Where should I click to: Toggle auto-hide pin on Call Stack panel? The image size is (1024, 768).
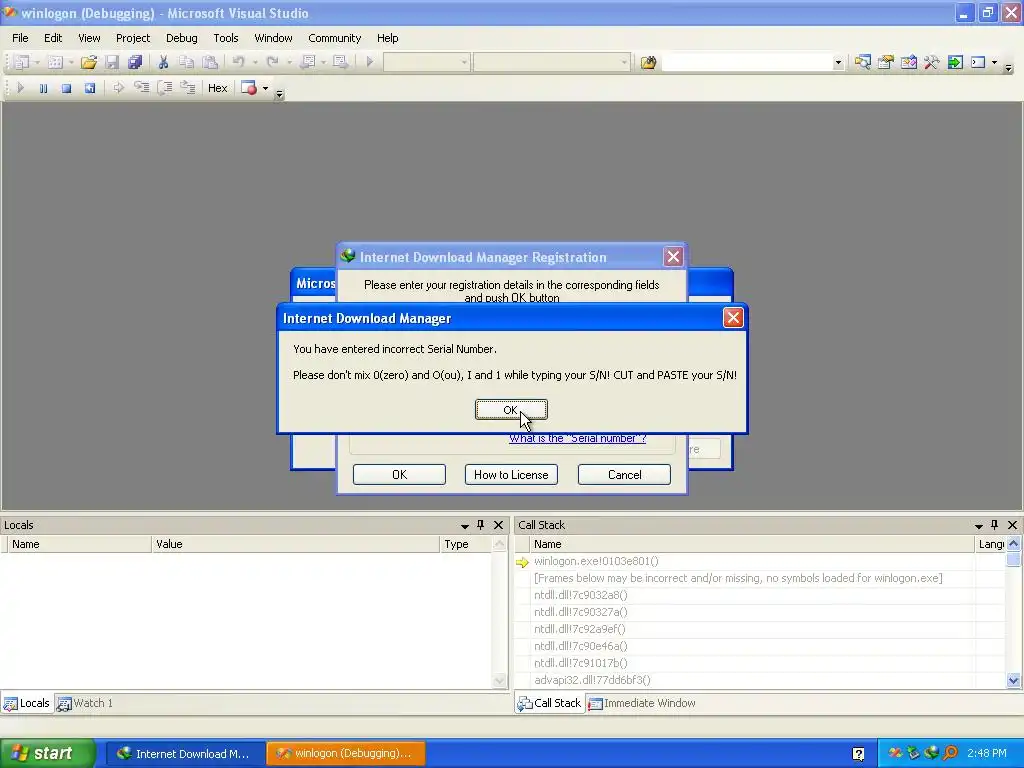pos(995,524)
